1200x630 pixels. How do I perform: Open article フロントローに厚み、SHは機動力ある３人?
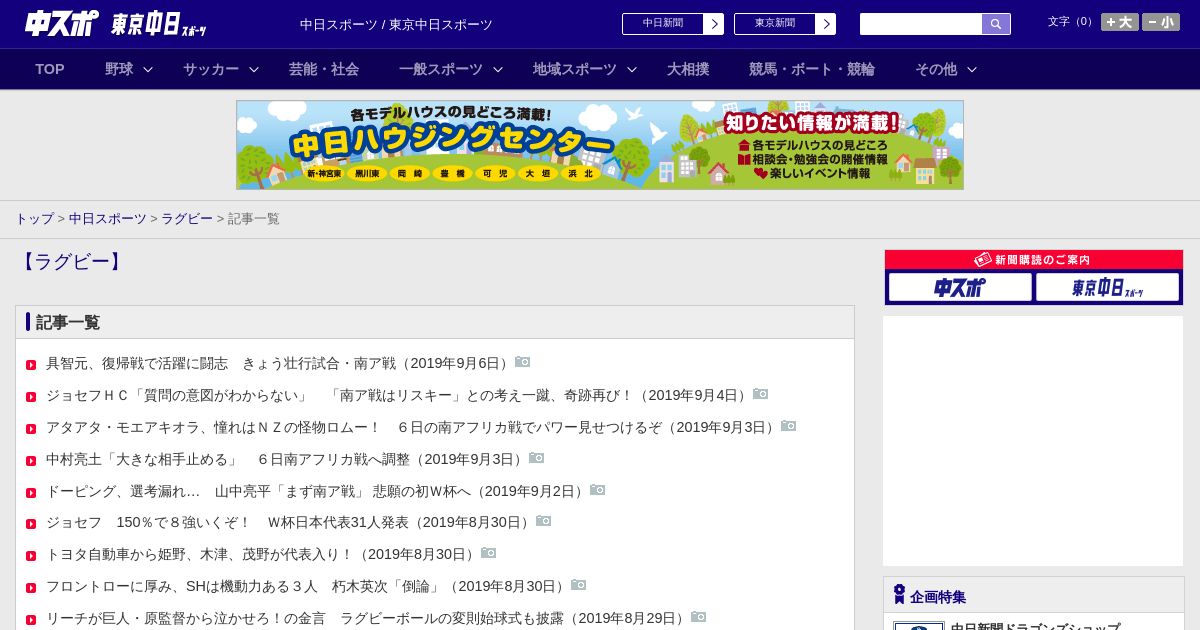click(x=308, y=586)
